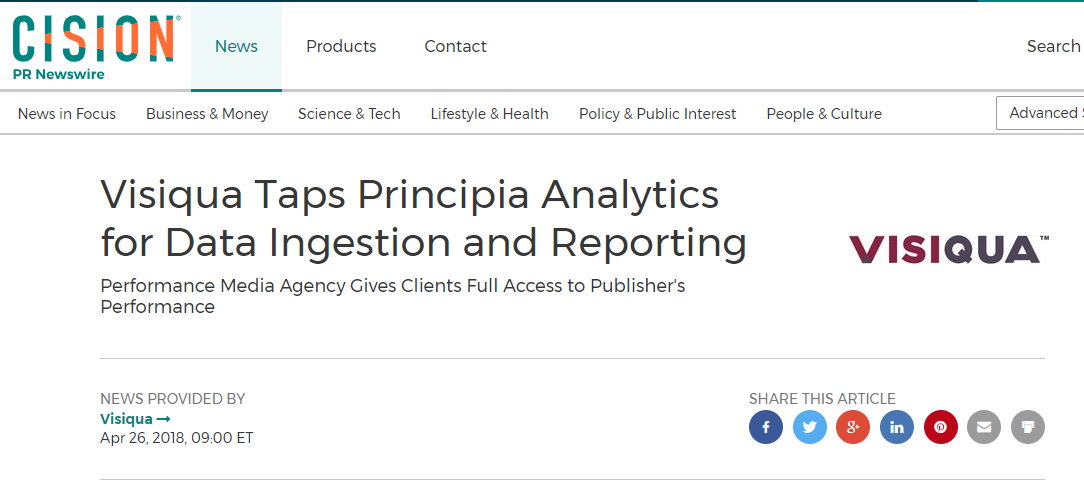Expand Science & Tech category
The width and height of the screenshot is (1084, 481).
point(349,114)
